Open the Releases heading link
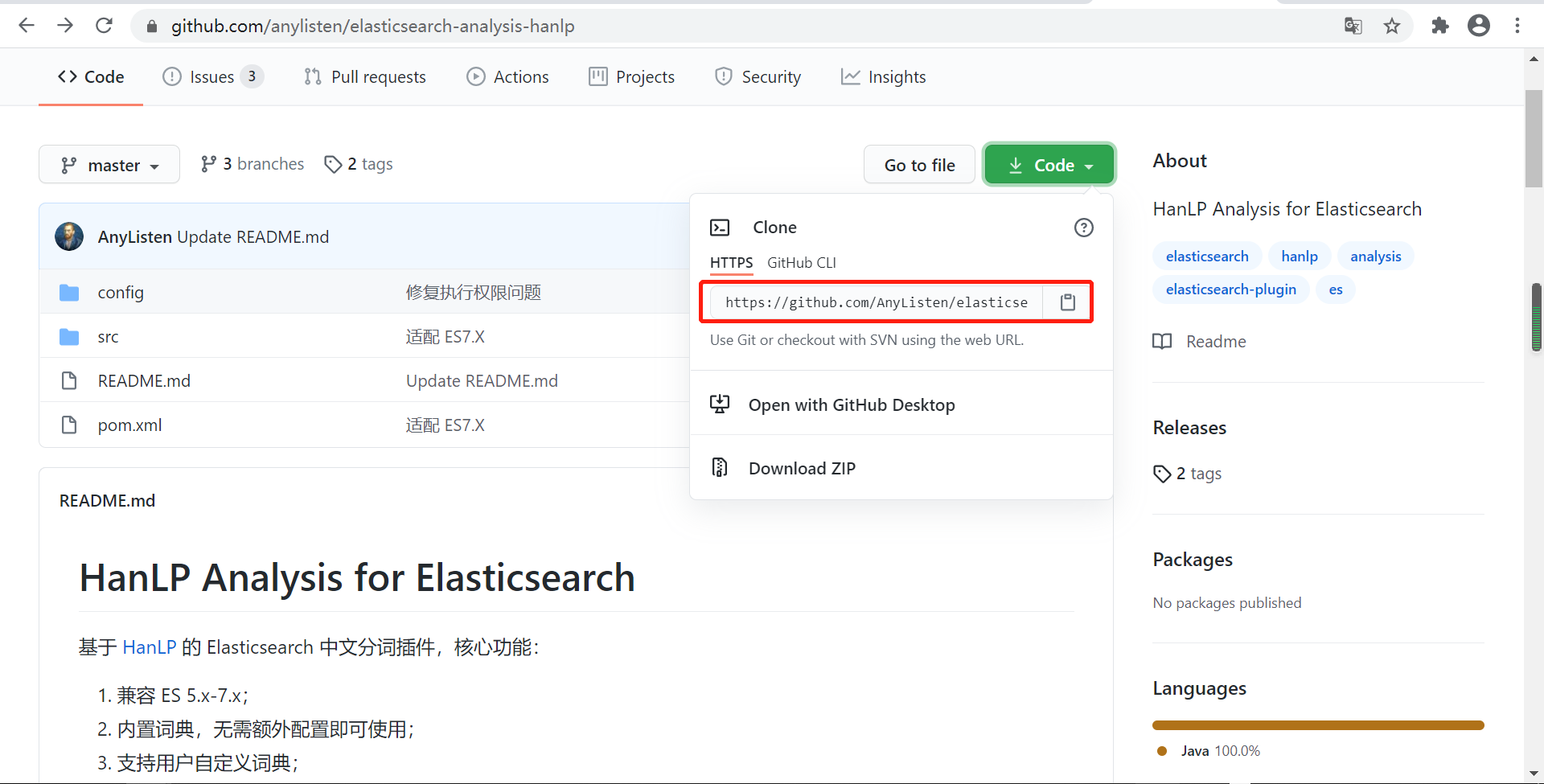This screenshot has height=784, width=1544. [1189, 428]
